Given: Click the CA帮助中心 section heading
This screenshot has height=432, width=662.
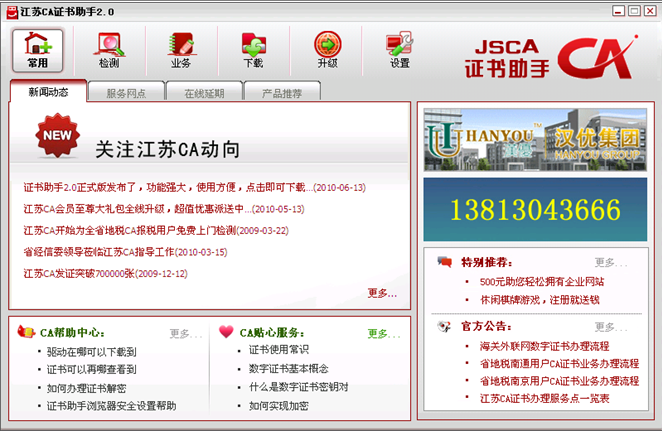Looking at the screenshot, I should [72, 333].
